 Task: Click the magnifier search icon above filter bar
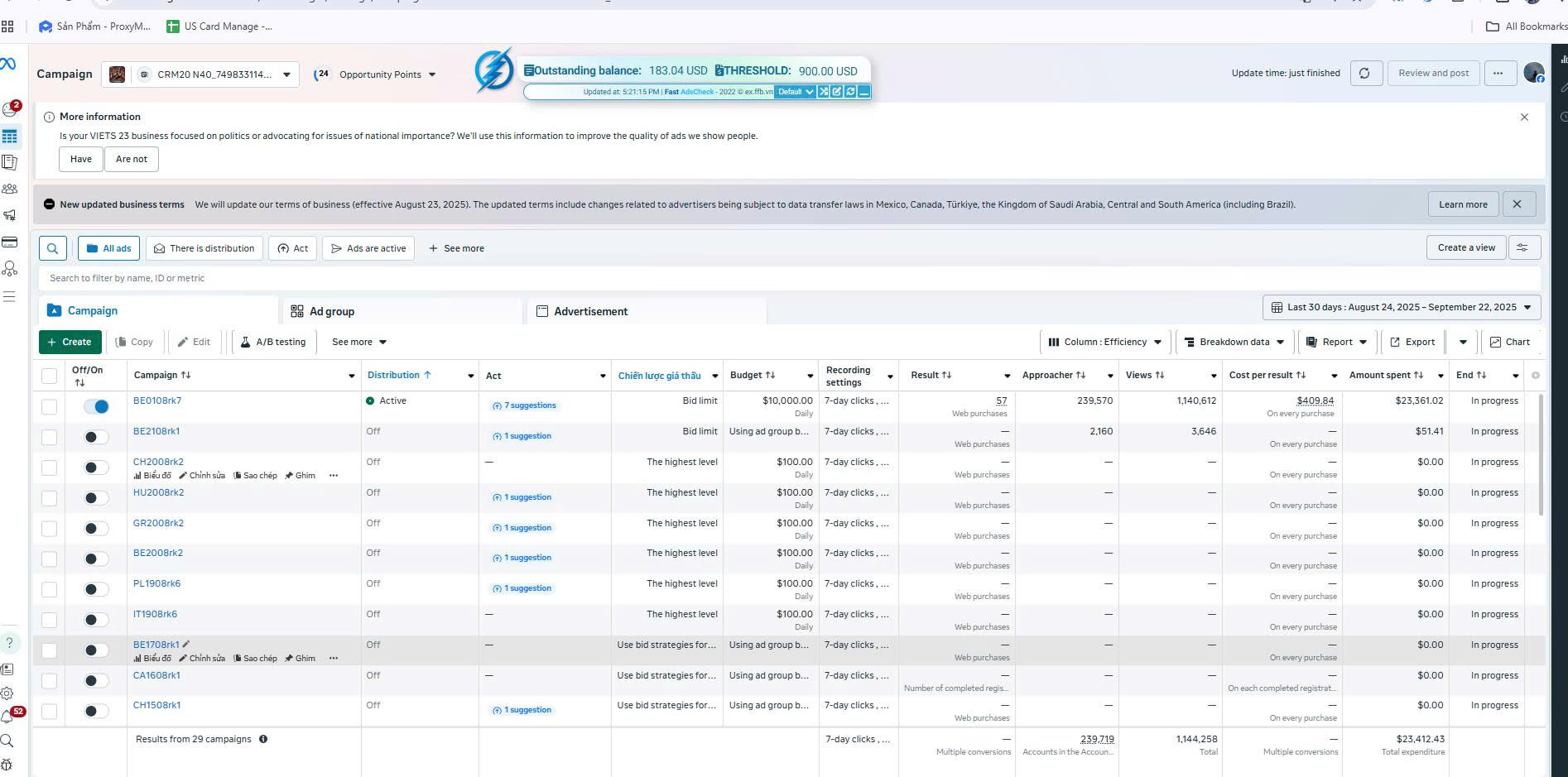pos(52,248)
